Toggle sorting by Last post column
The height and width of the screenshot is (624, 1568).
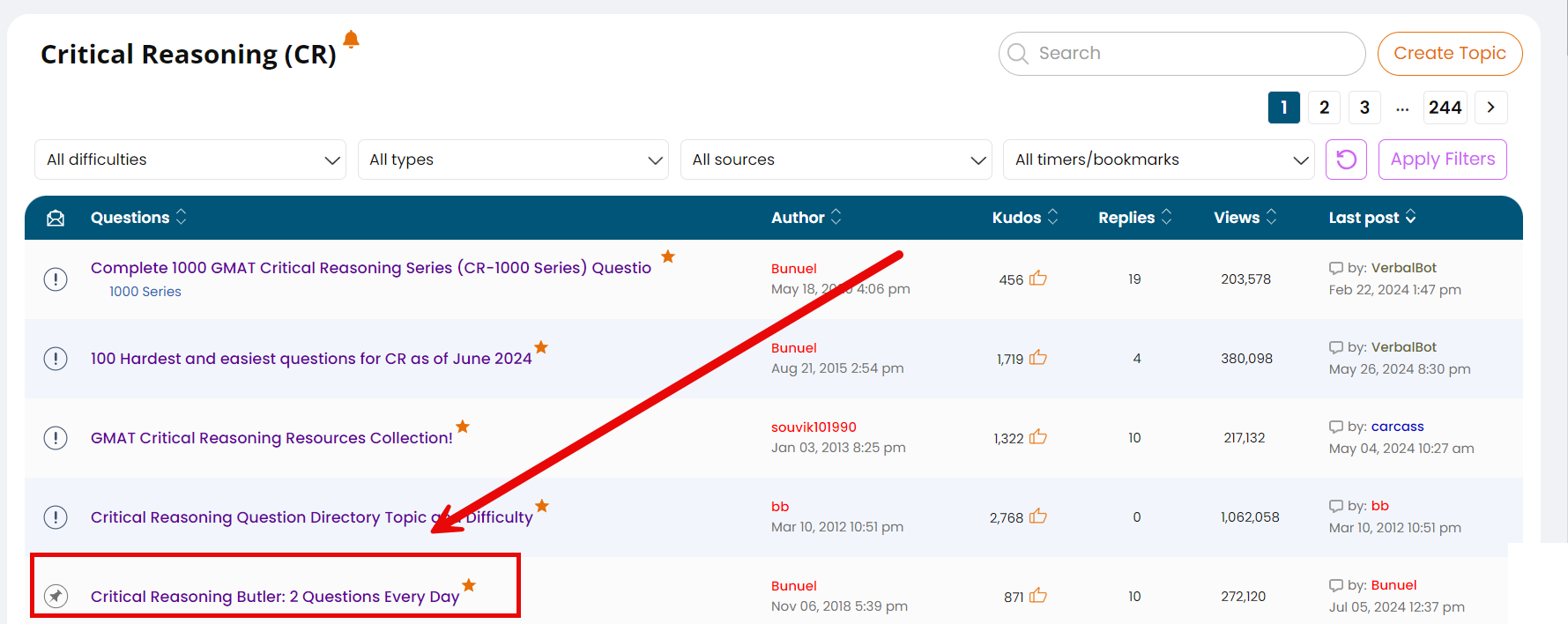(x=1371, y=218)
